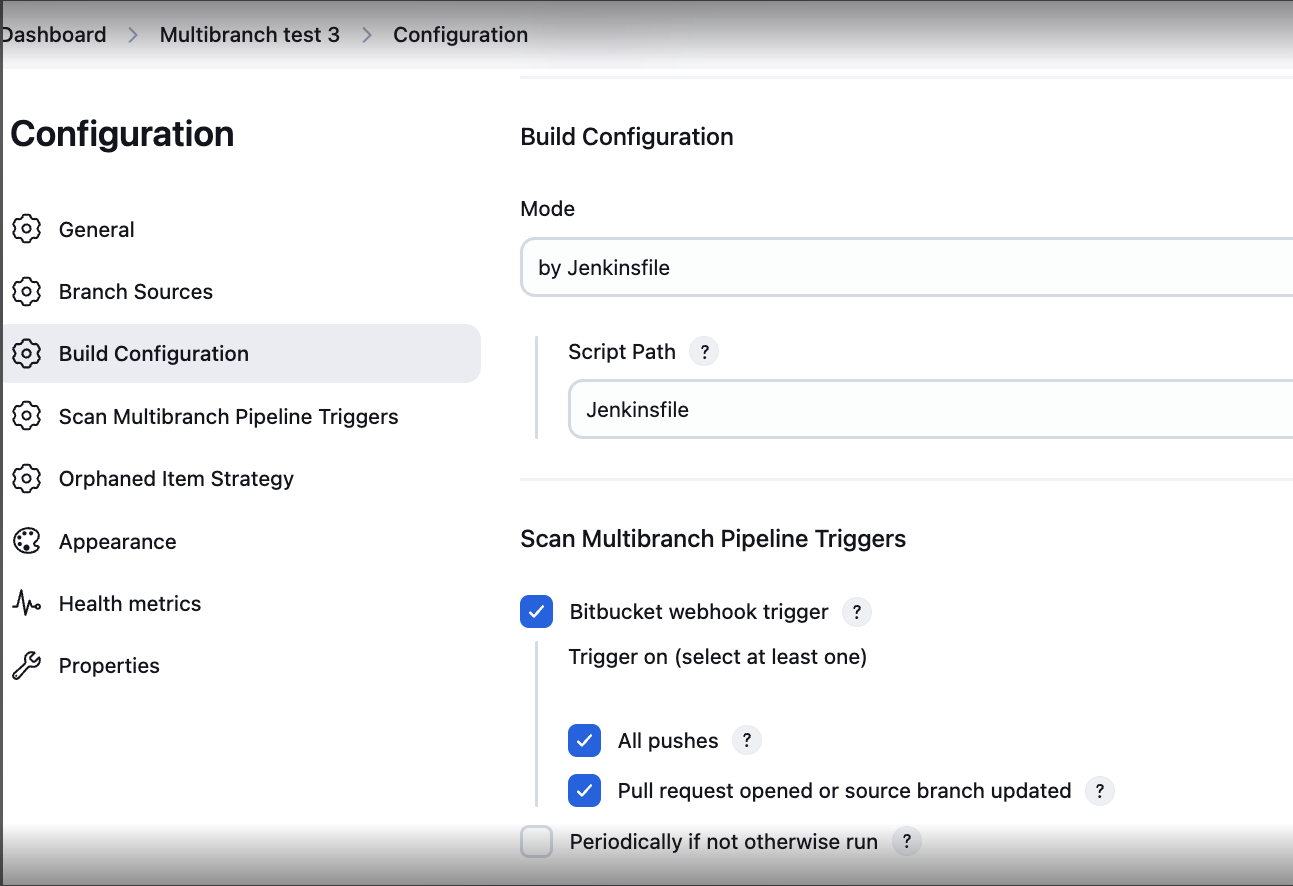Go to Scan Multibranch Pipeline Triggers section
This screenshot has width=1293, height=886.
coord(228,417)
